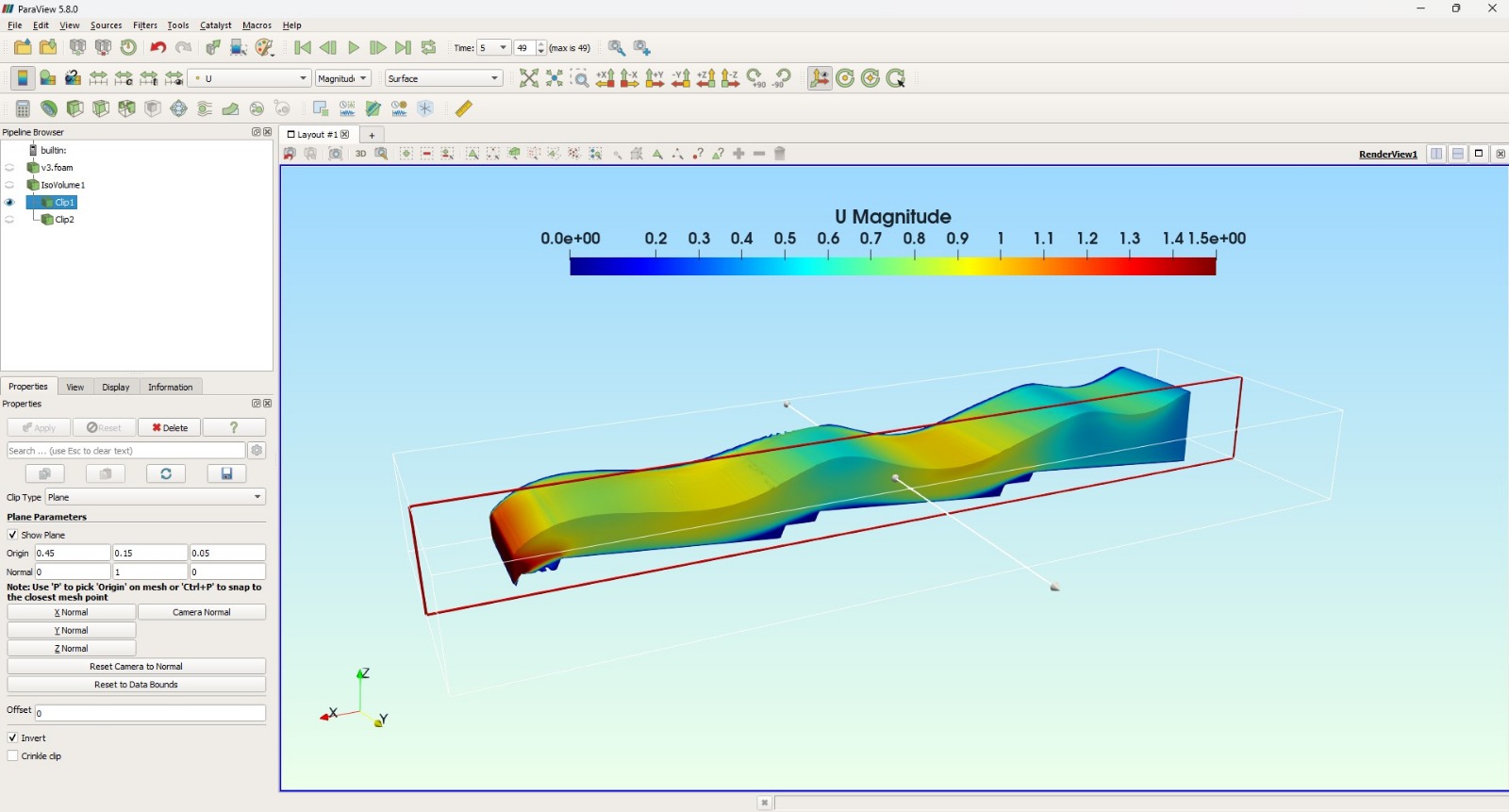
Task: Uncheck the Show Plane checkbox
Action: click(x=13, y=535)
